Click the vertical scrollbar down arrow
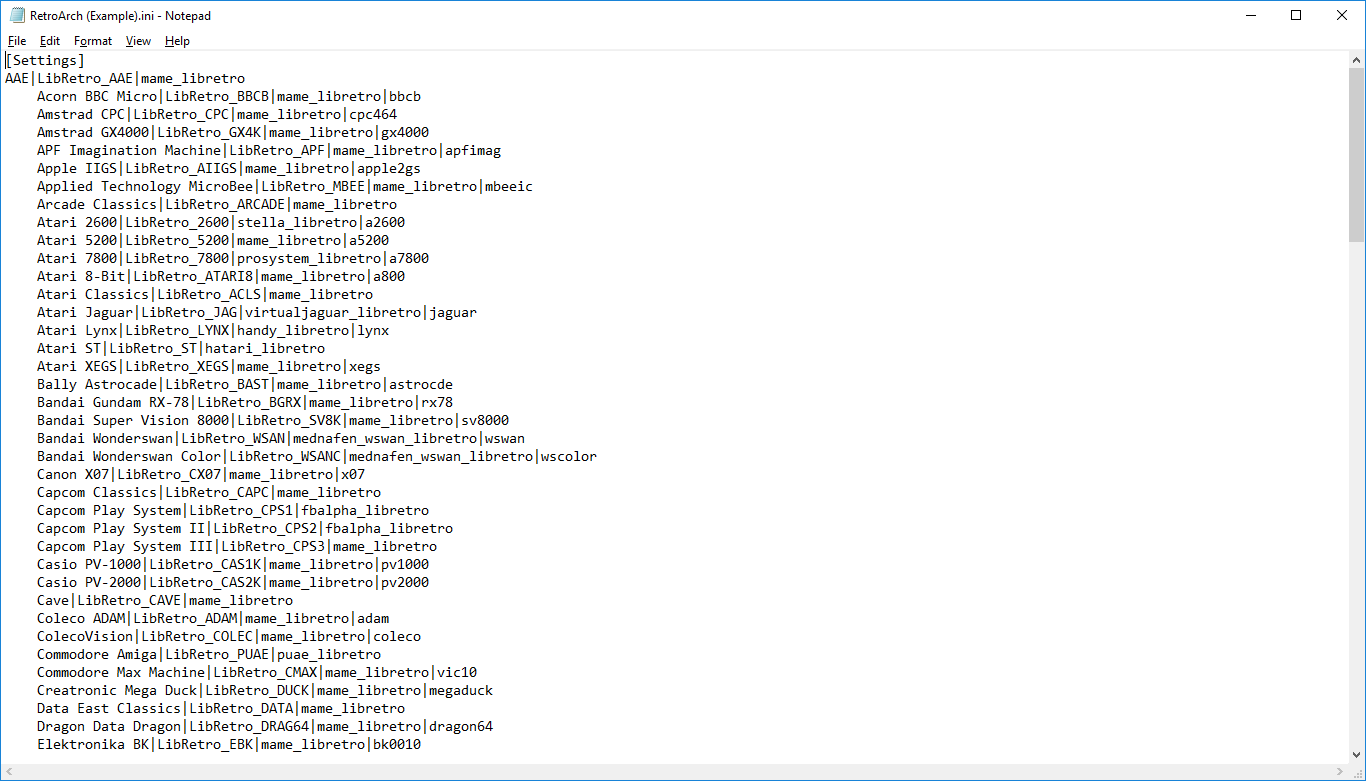This screenshot has width=1366, height=781. [1357, 756]
